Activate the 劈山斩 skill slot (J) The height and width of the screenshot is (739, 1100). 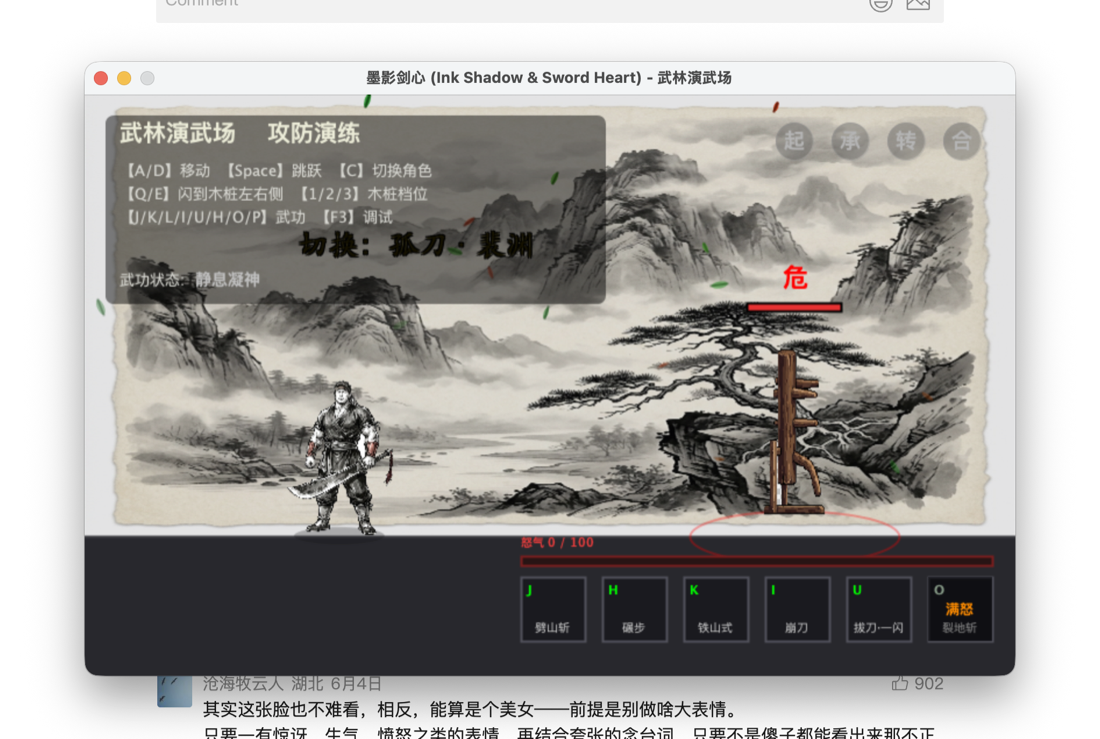click(553, 609)
